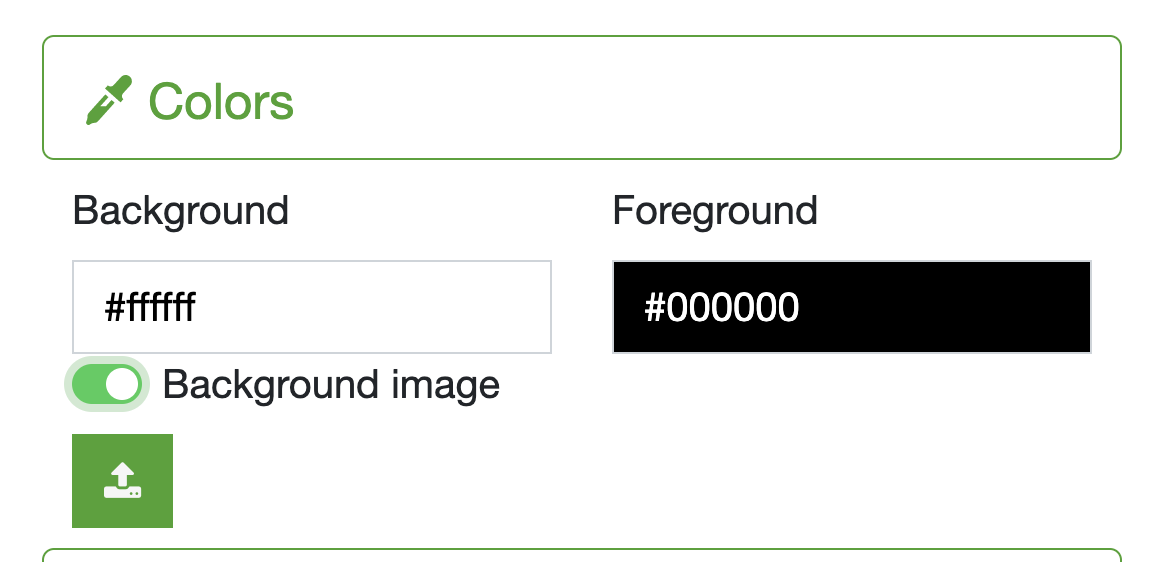Click the upload background image icon
Image resolution: width=1150 pixels, height=562 pixels.
[122, 480]
